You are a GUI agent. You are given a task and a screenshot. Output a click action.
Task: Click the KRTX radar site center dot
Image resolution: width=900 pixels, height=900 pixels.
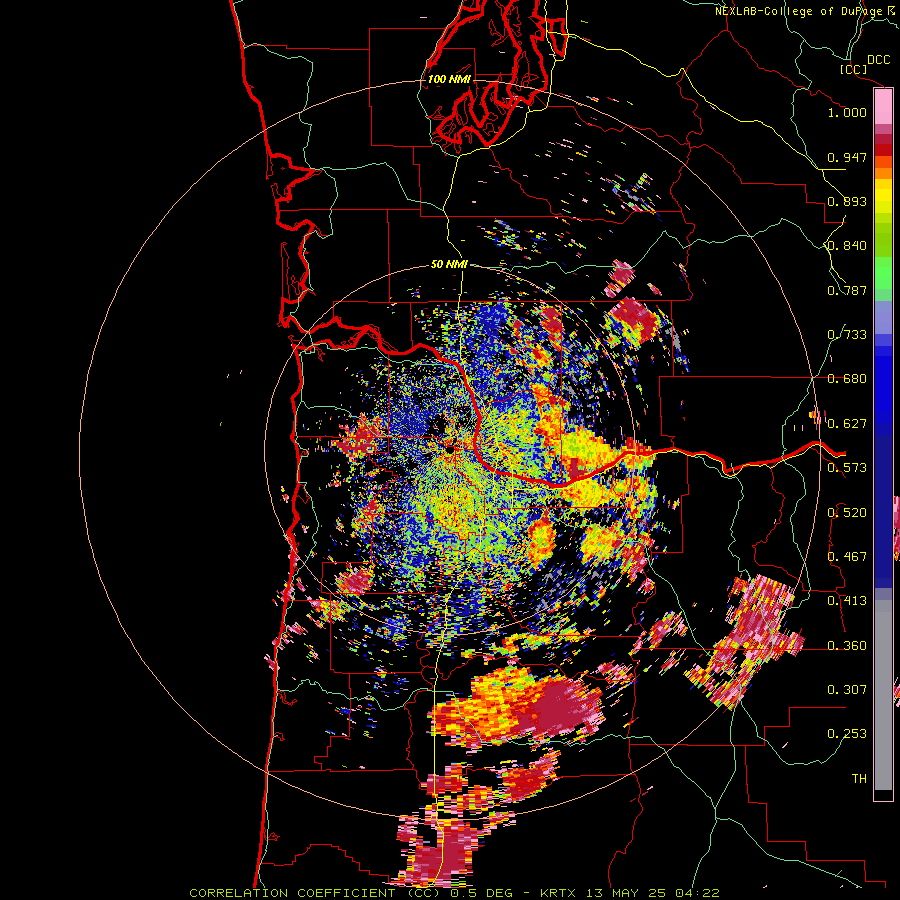(450, 451)
